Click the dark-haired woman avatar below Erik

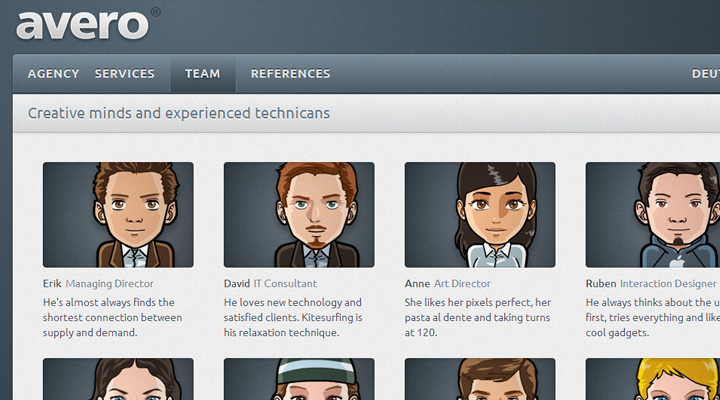118,379
